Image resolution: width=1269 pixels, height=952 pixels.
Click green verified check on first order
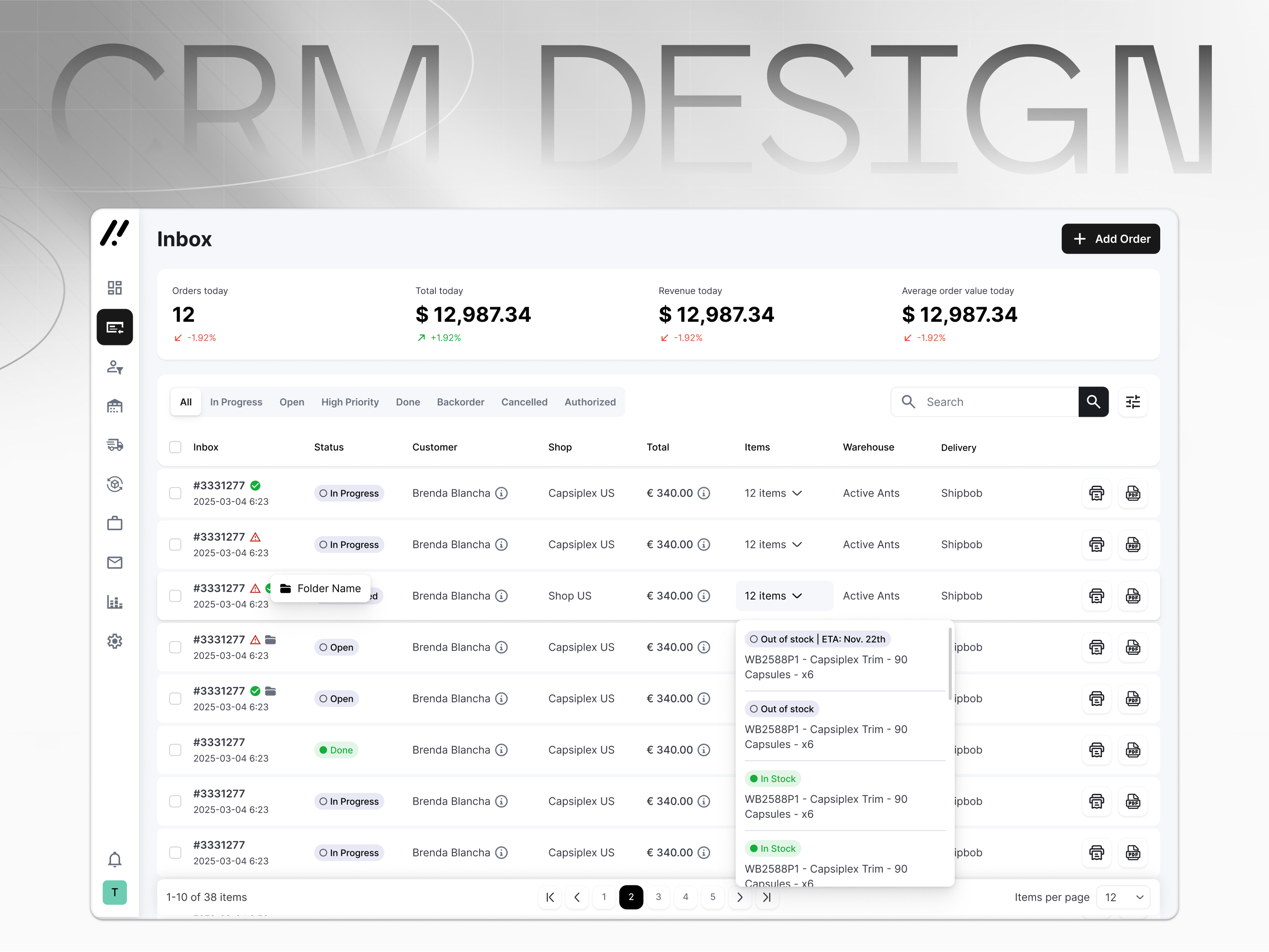point(256,486)
